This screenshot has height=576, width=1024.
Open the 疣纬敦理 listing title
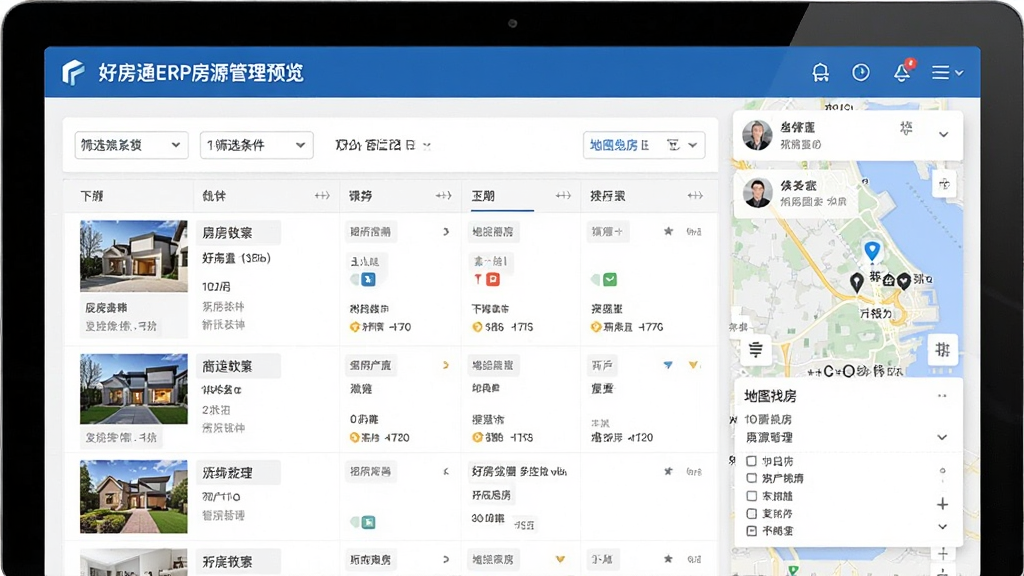(x=227, y=473)
